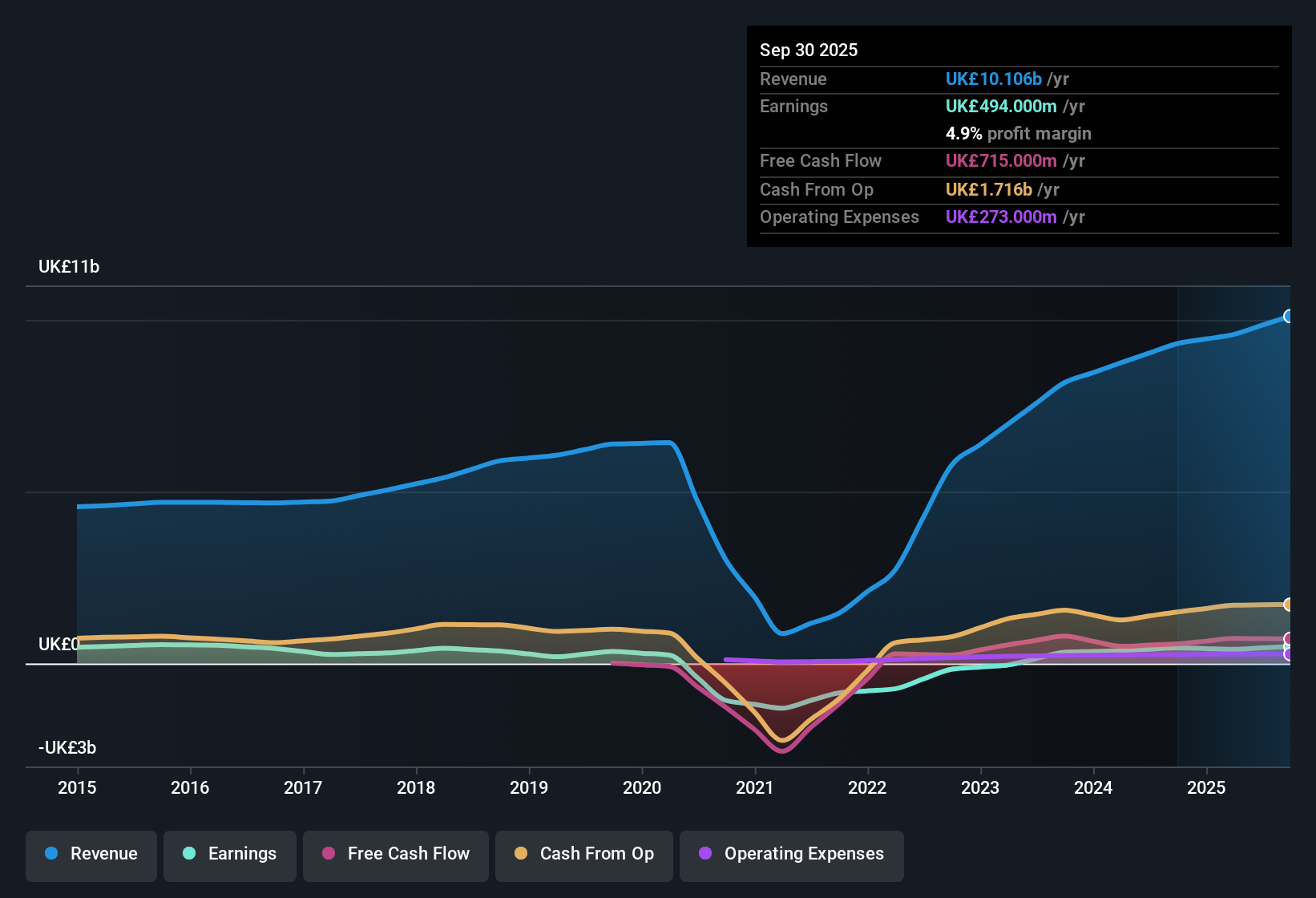This screenshot has width=1316, height=898.
Task: Click the orange Cash From Op legend dot
Action: (521, 854)
